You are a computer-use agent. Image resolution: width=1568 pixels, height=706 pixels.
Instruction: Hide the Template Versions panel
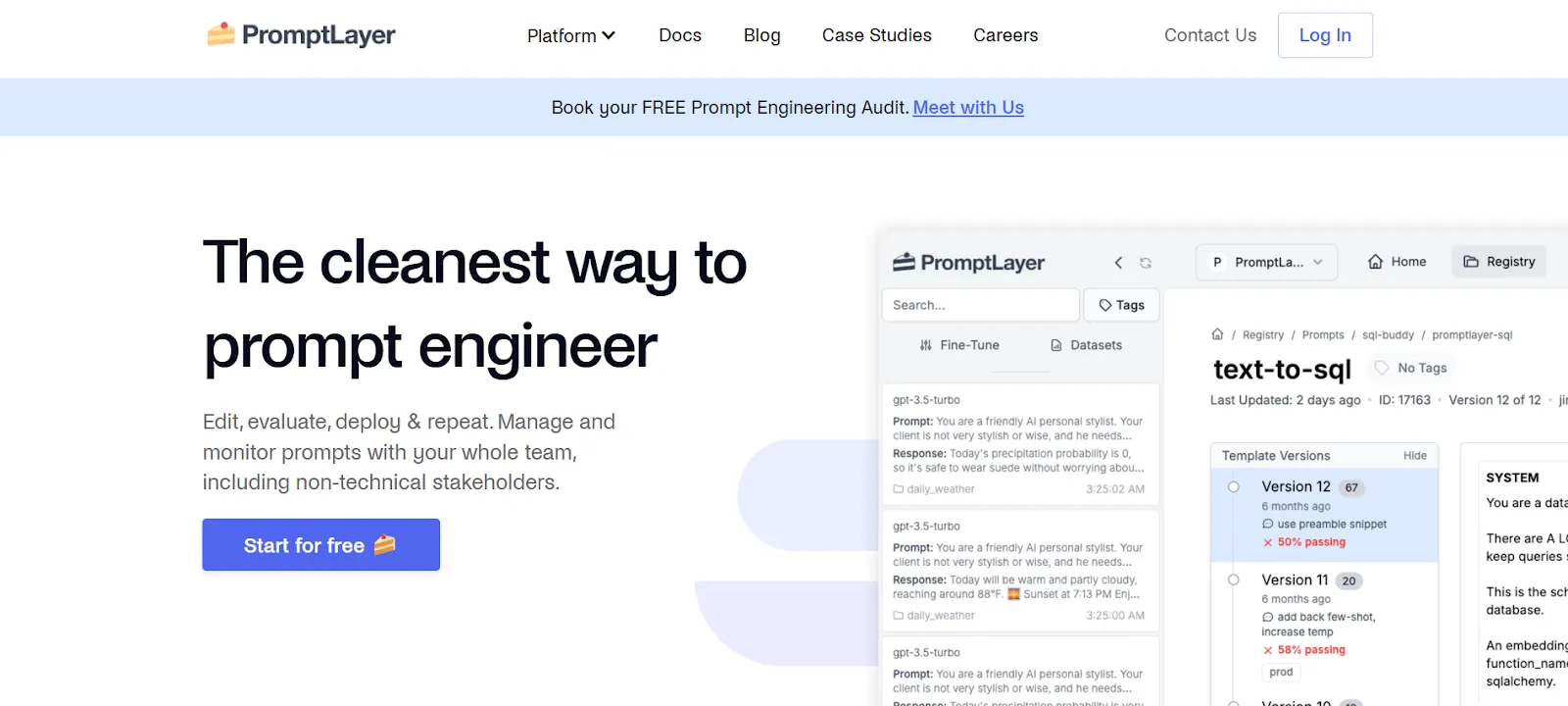pos(1414,456)
